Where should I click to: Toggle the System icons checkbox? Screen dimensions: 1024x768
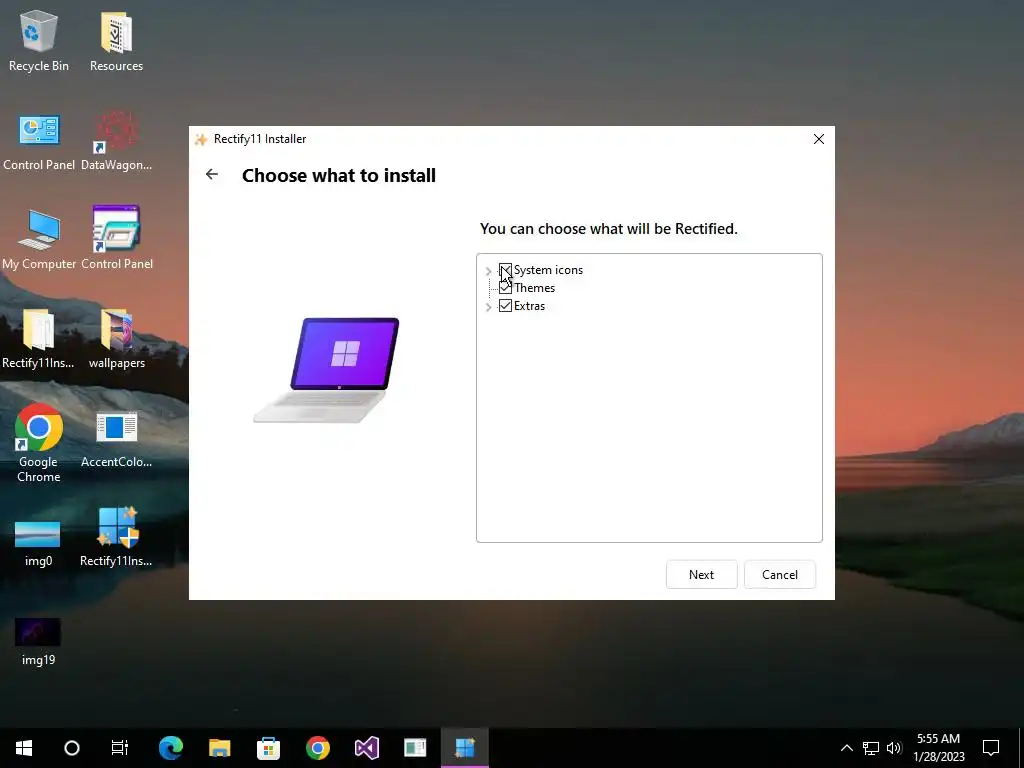pos(505,270)
